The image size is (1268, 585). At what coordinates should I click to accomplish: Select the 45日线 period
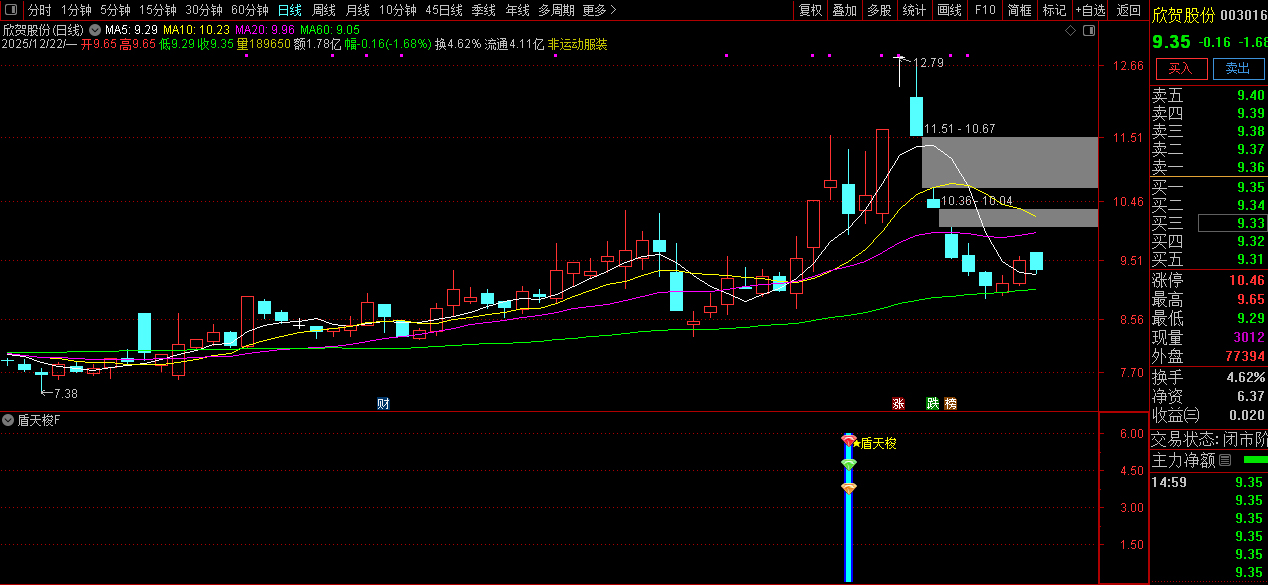(444, 10)
